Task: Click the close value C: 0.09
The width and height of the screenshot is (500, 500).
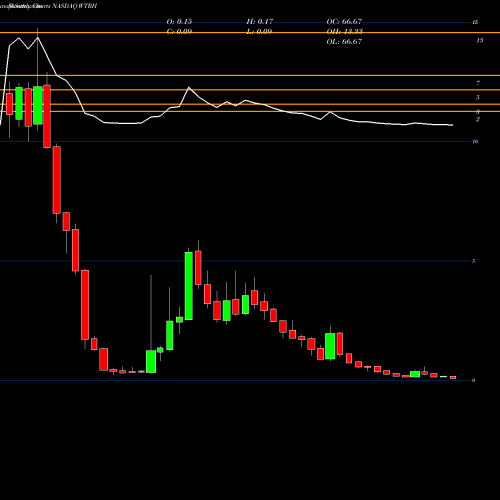Action: coord(179,31)
